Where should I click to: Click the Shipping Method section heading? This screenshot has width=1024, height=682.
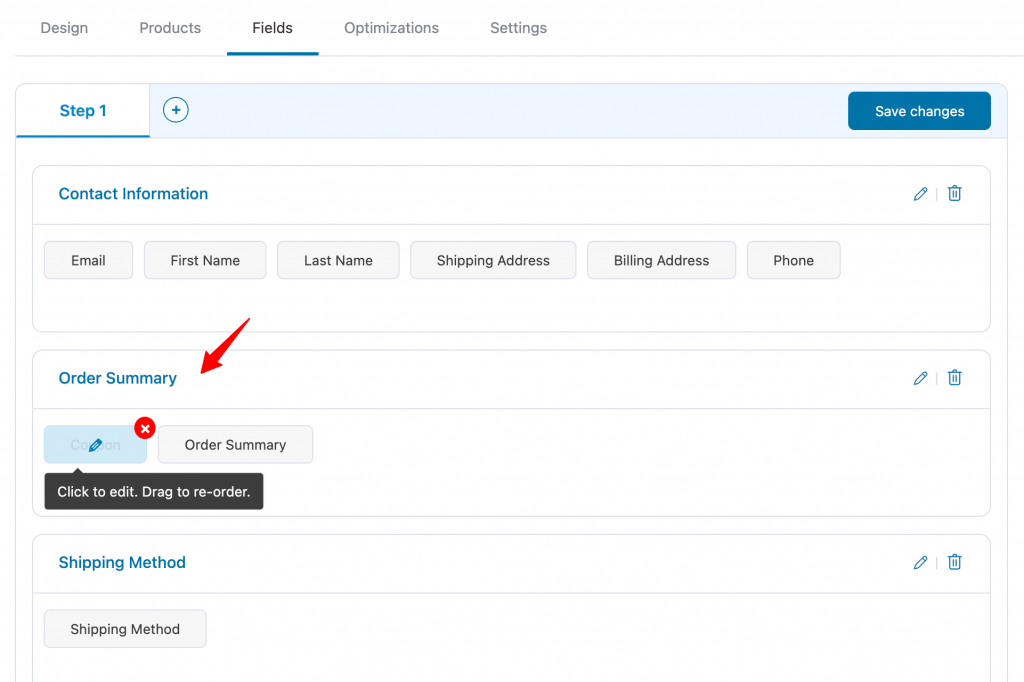coord(122,562)
